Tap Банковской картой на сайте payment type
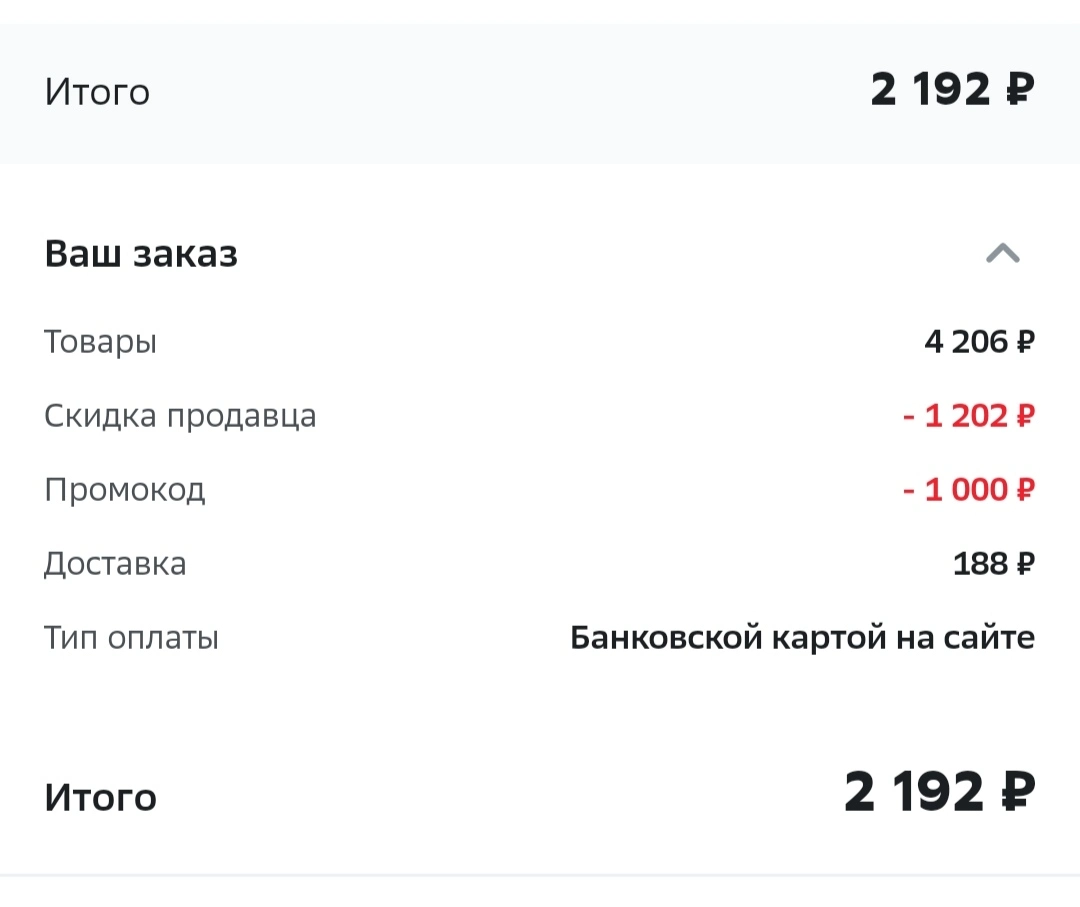The image size is (1080, 907). coord(802,638)
